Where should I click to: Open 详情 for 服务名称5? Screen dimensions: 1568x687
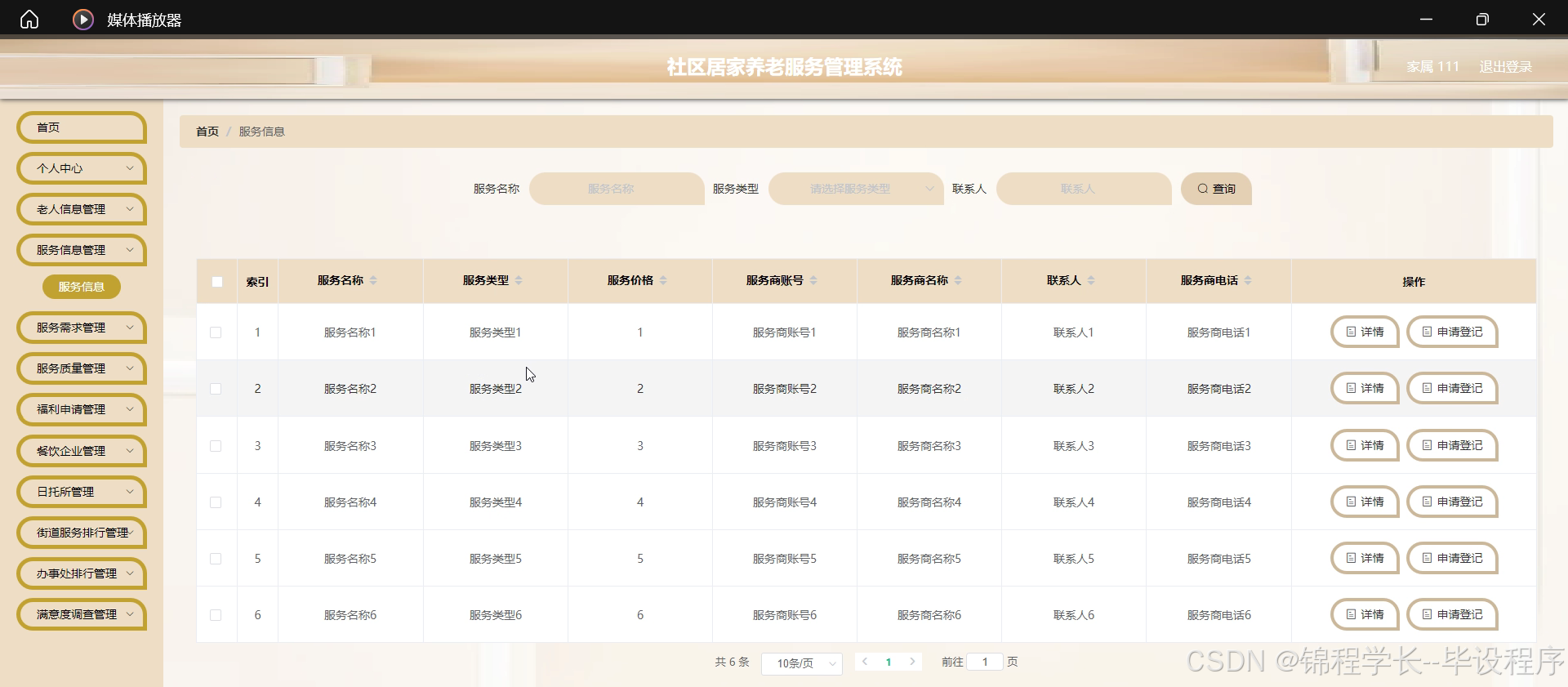tap(1365, 558)
